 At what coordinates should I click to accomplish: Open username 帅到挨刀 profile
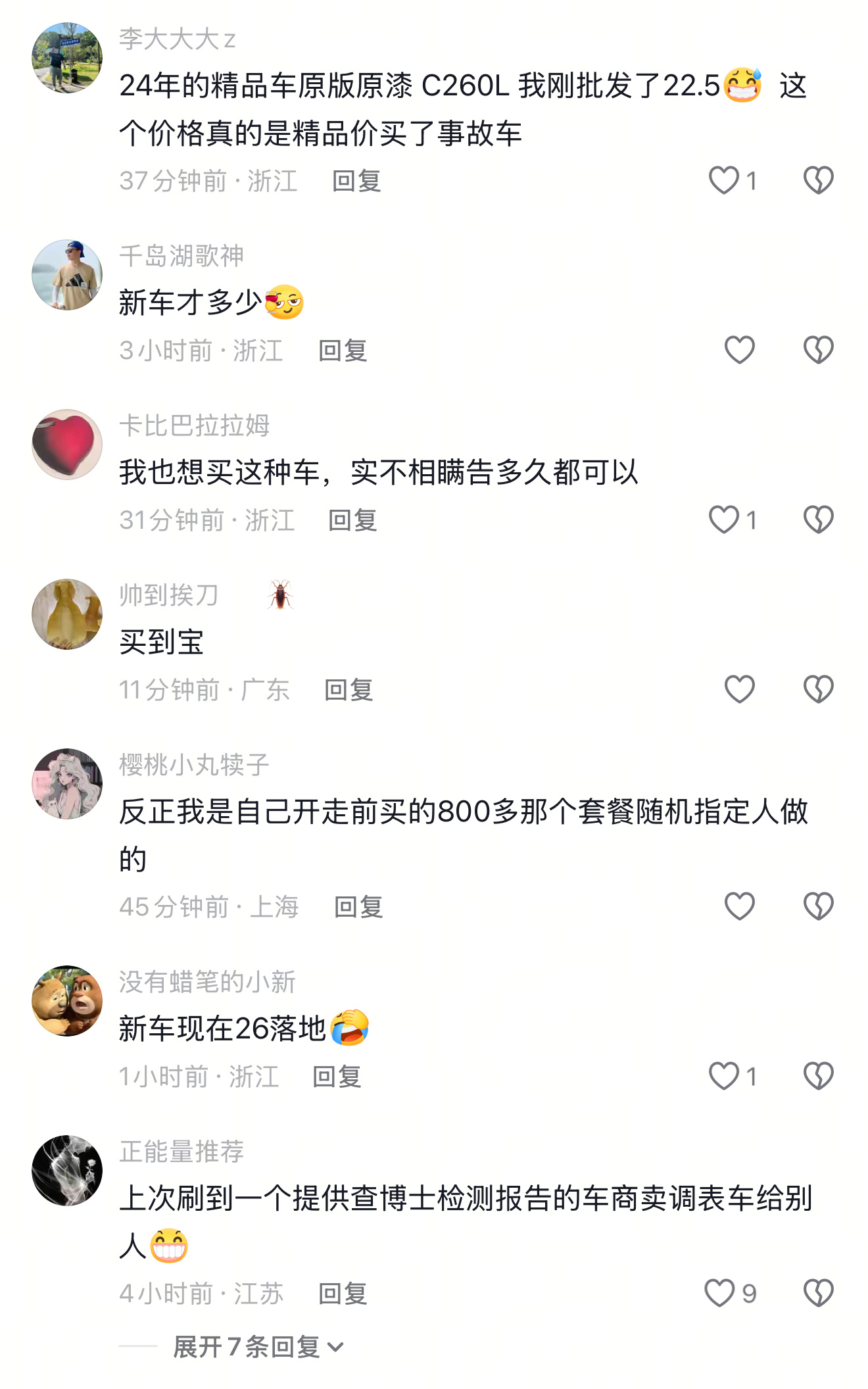tap(169, 595)
